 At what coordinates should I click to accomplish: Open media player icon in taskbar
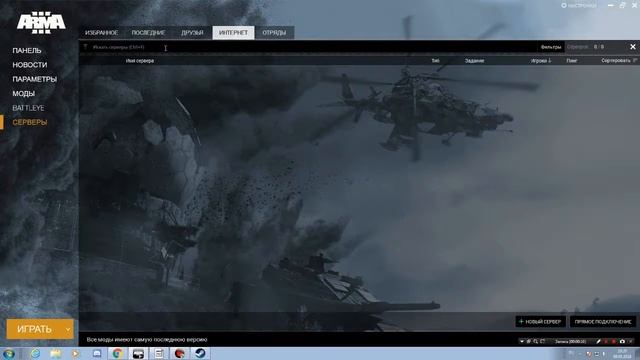click(75, 353)
